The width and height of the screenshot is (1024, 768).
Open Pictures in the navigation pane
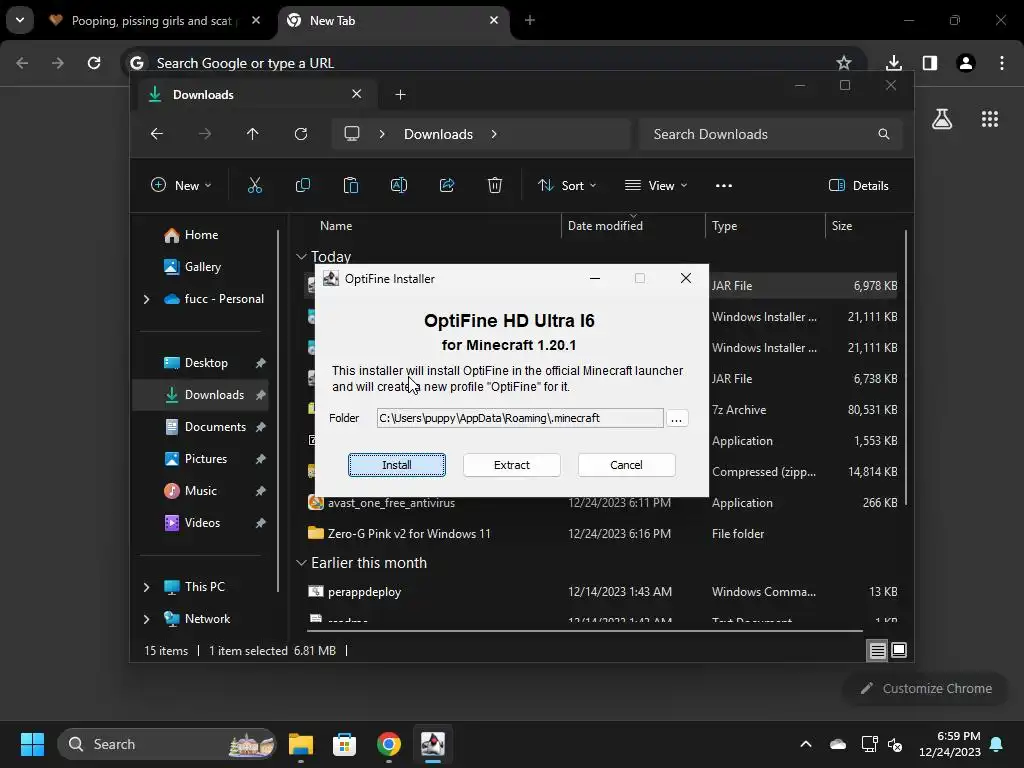pyautogui.click(x=206, y=458)
